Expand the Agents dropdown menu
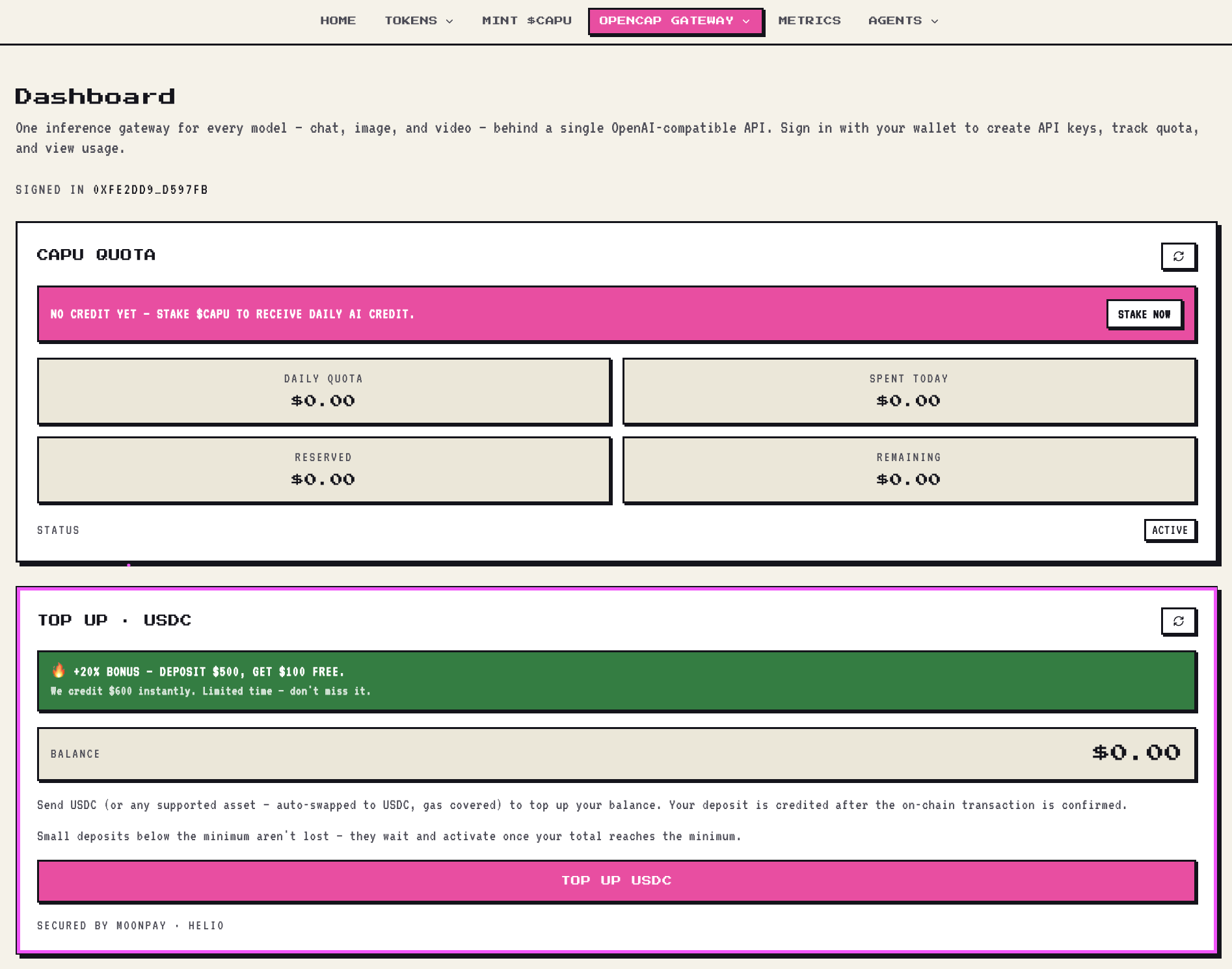The image size is (1232, 969). point(904,21)
